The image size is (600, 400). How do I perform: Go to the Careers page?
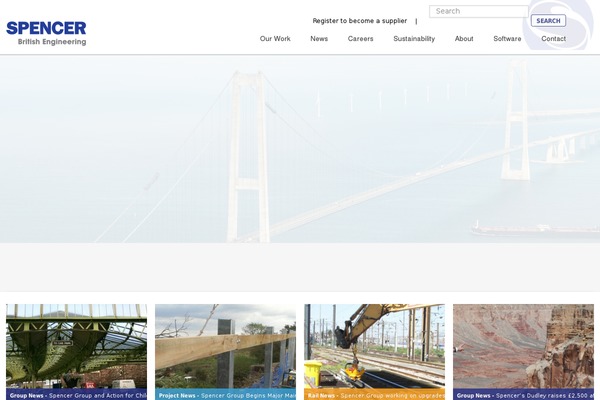[360, 39]
